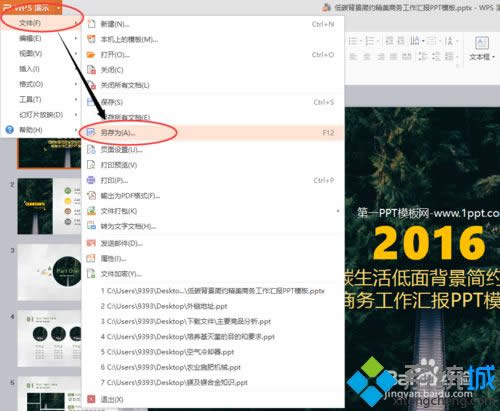
Task: Click File Encryption (文件加密) icon
Action: coord(91,274)
